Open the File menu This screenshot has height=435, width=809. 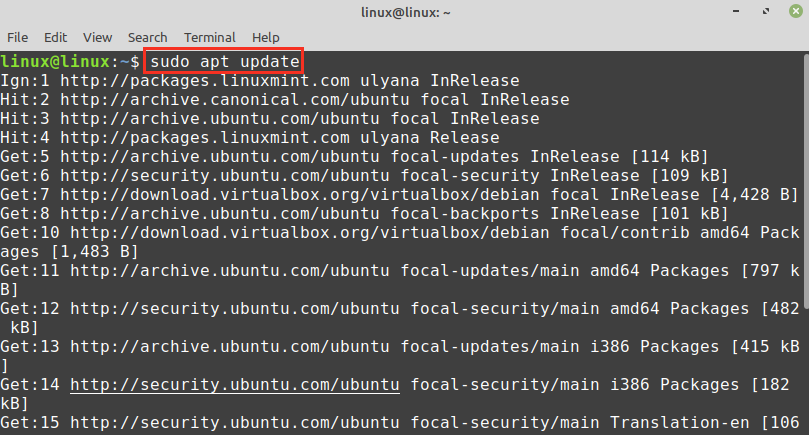pyautogui.click(x=17, y=37)
